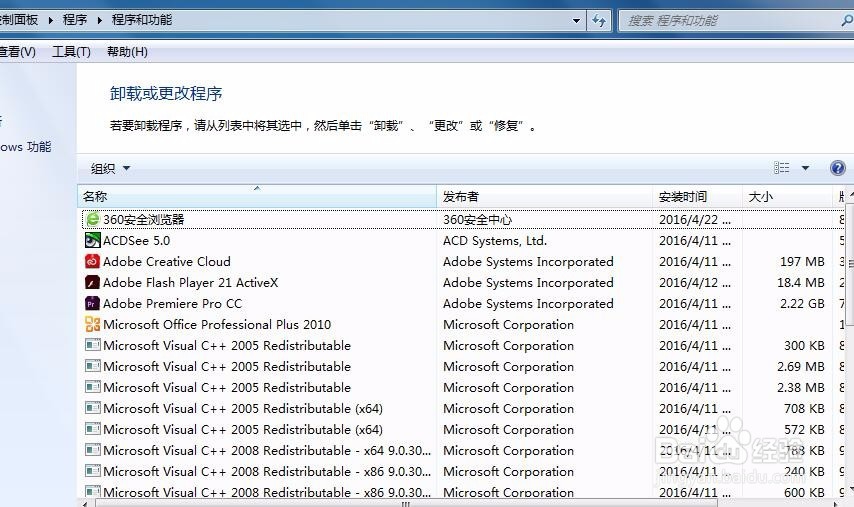Image resolution: width=854 pixels, height=507 pixels.
Task: Click the 360安全浏览器 program icon
Action: [93, 219]
